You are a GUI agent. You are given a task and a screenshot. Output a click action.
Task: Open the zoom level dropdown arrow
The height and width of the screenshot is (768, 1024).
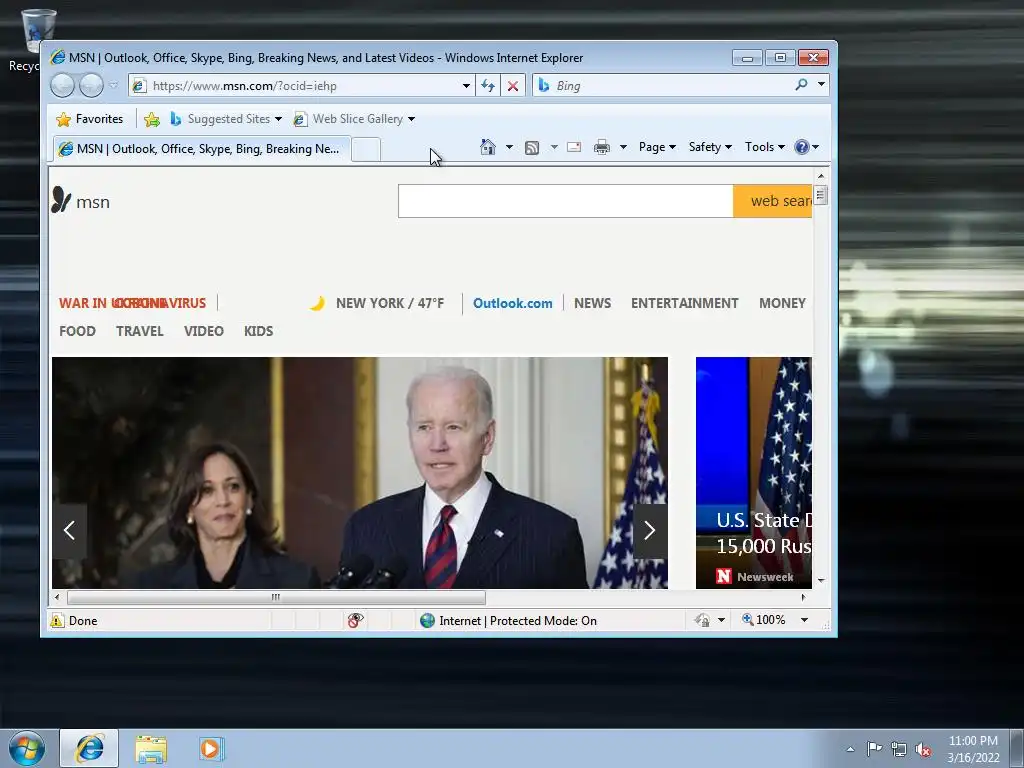[x=805, y=620]
